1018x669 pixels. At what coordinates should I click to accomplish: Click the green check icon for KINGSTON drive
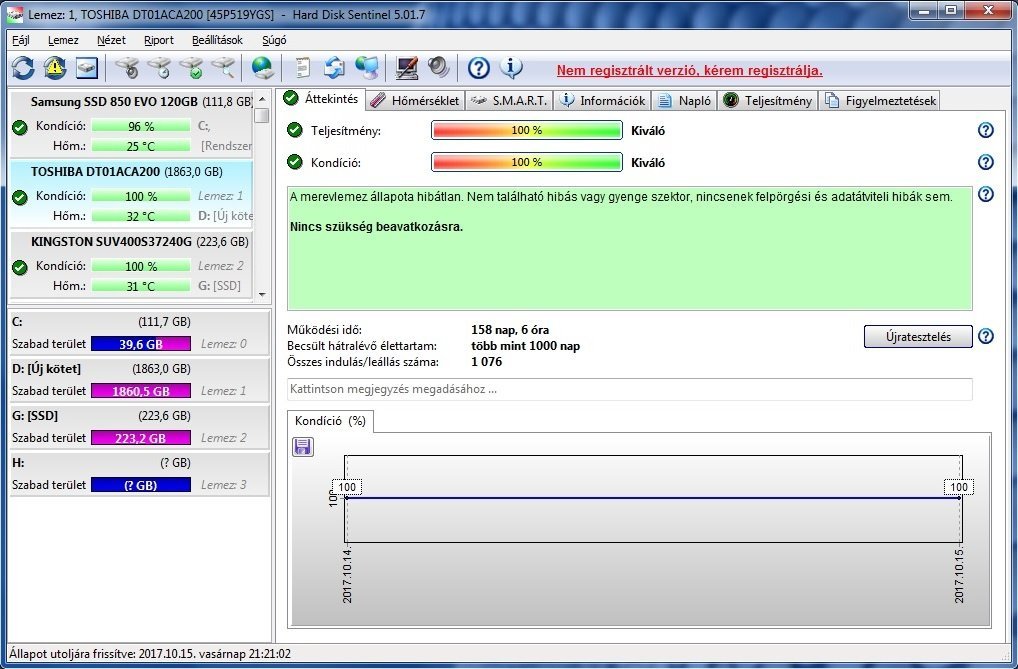[20, 267]
